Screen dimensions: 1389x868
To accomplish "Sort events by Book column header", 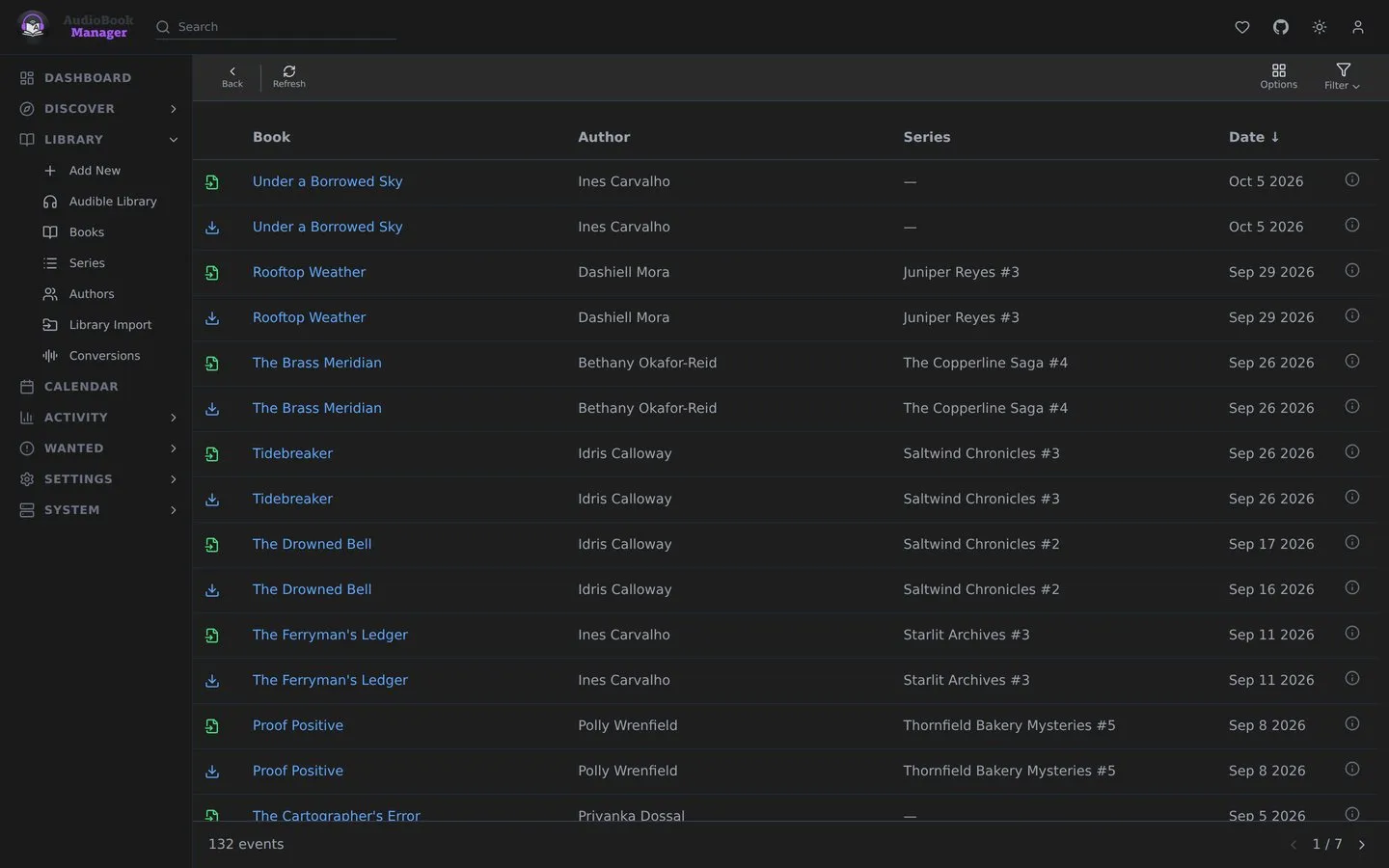I will coord(271,137).
